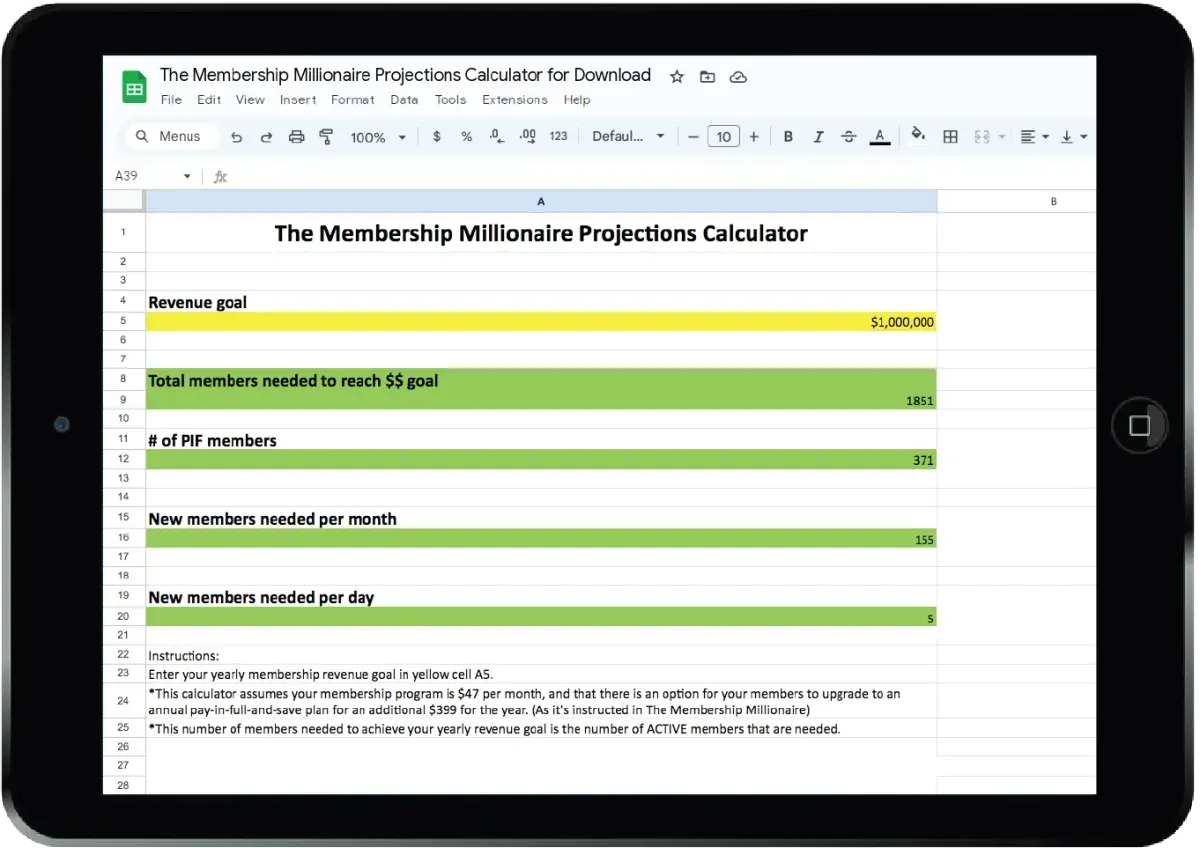Viewport: 1200px width, 848px height.
Task: Open the Format menu
Action: [x=352, y=100]
